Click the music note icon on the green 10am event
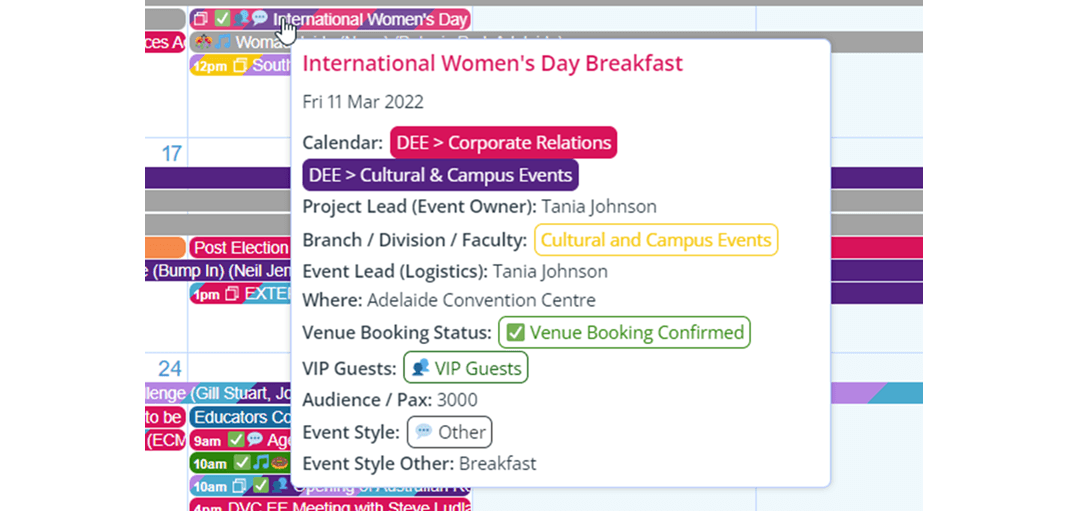 click(x=260, y=463)
